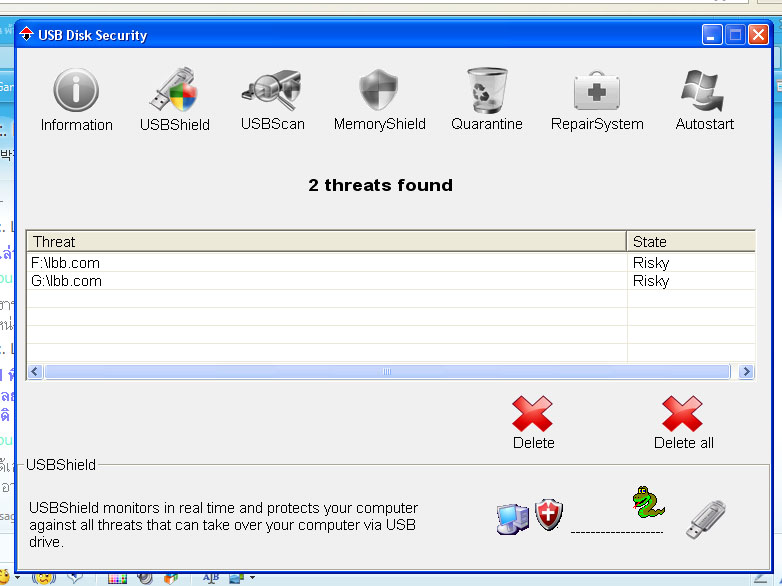This screenshot has width=782, height=586.
Task: Minimize the USB Disk Security window
Action: point(712,35)
